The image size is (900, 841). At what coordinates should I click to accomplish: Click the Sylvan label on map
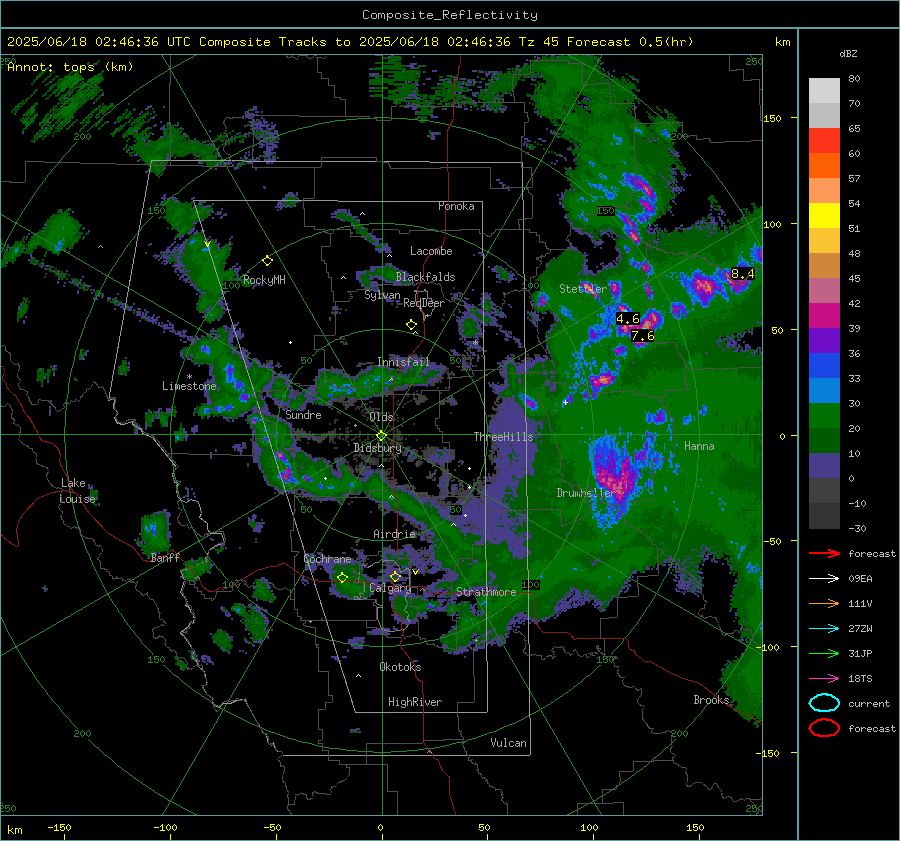pos(382,295)
